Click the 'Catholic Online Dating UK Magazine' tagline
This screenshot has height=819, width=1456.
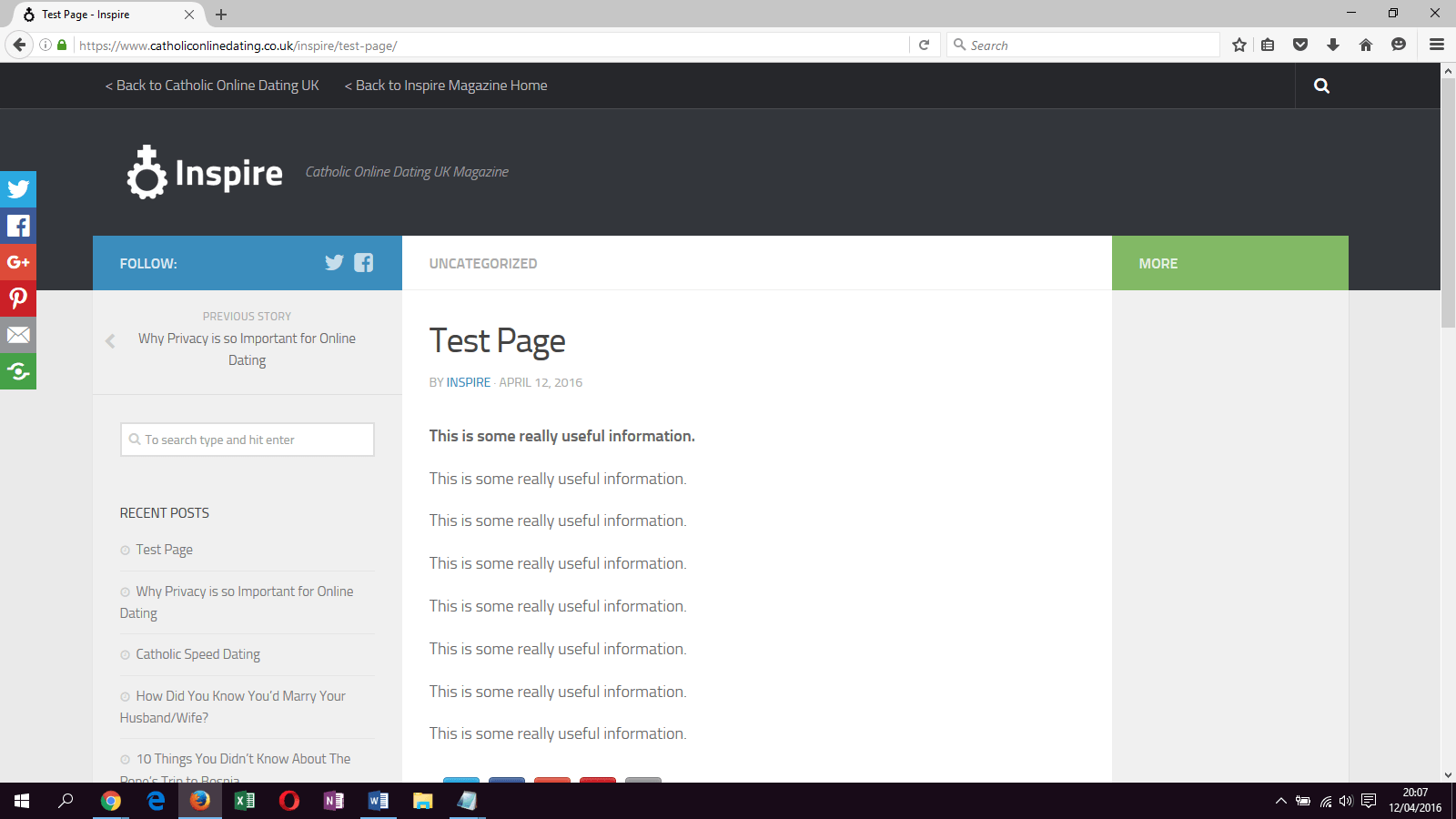tap(407, 172)
